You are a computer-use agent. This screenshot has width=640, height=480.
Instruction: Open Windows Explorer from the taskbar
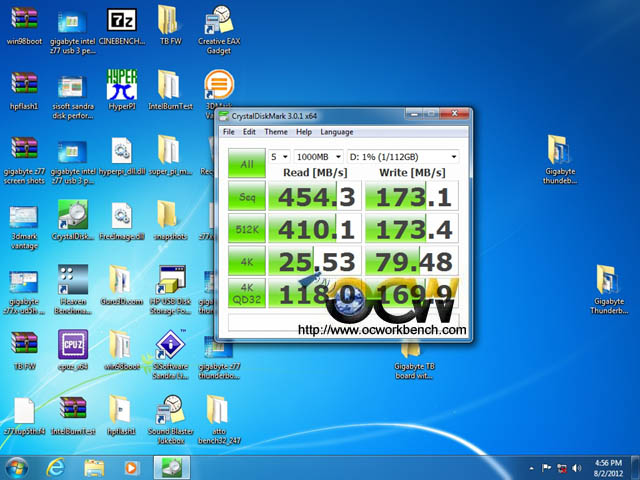94,468
